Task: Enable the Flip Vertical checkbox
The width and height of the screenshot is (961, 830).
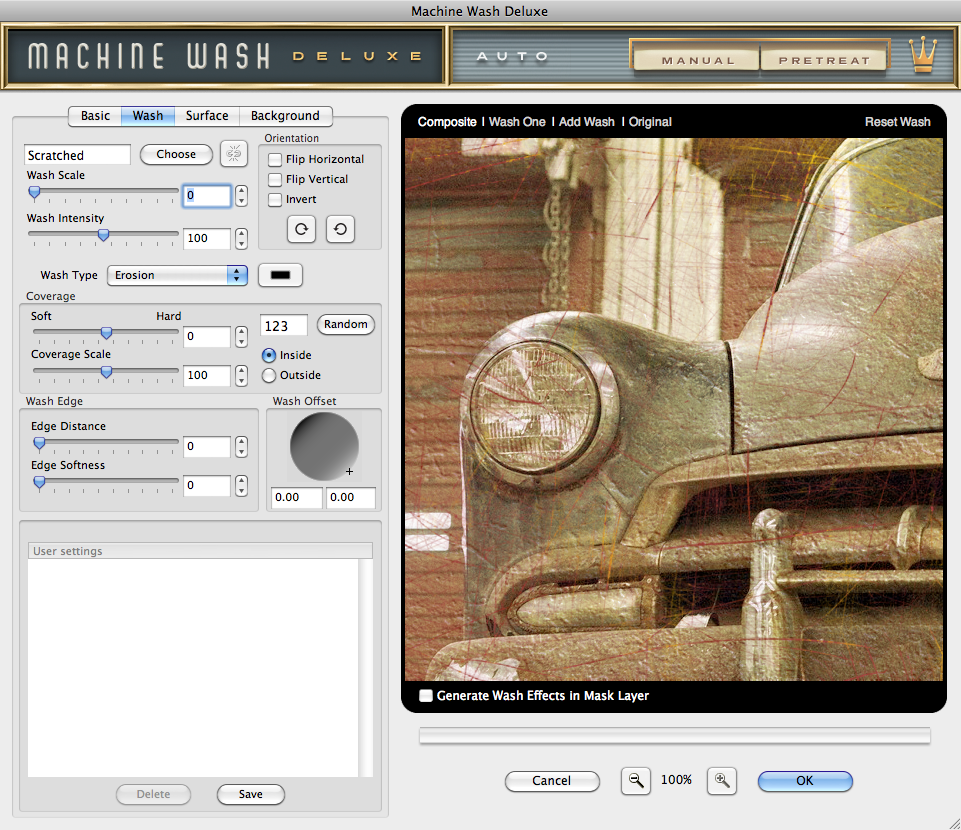Action: click(x=275, y=180)
